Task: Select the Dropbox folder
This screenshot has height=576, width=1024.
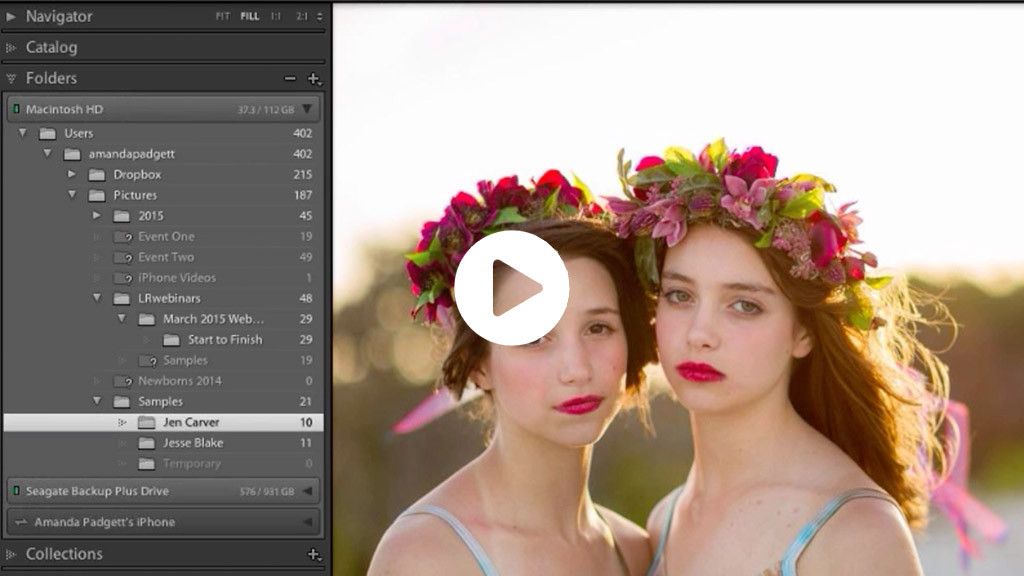Action: 163,174
